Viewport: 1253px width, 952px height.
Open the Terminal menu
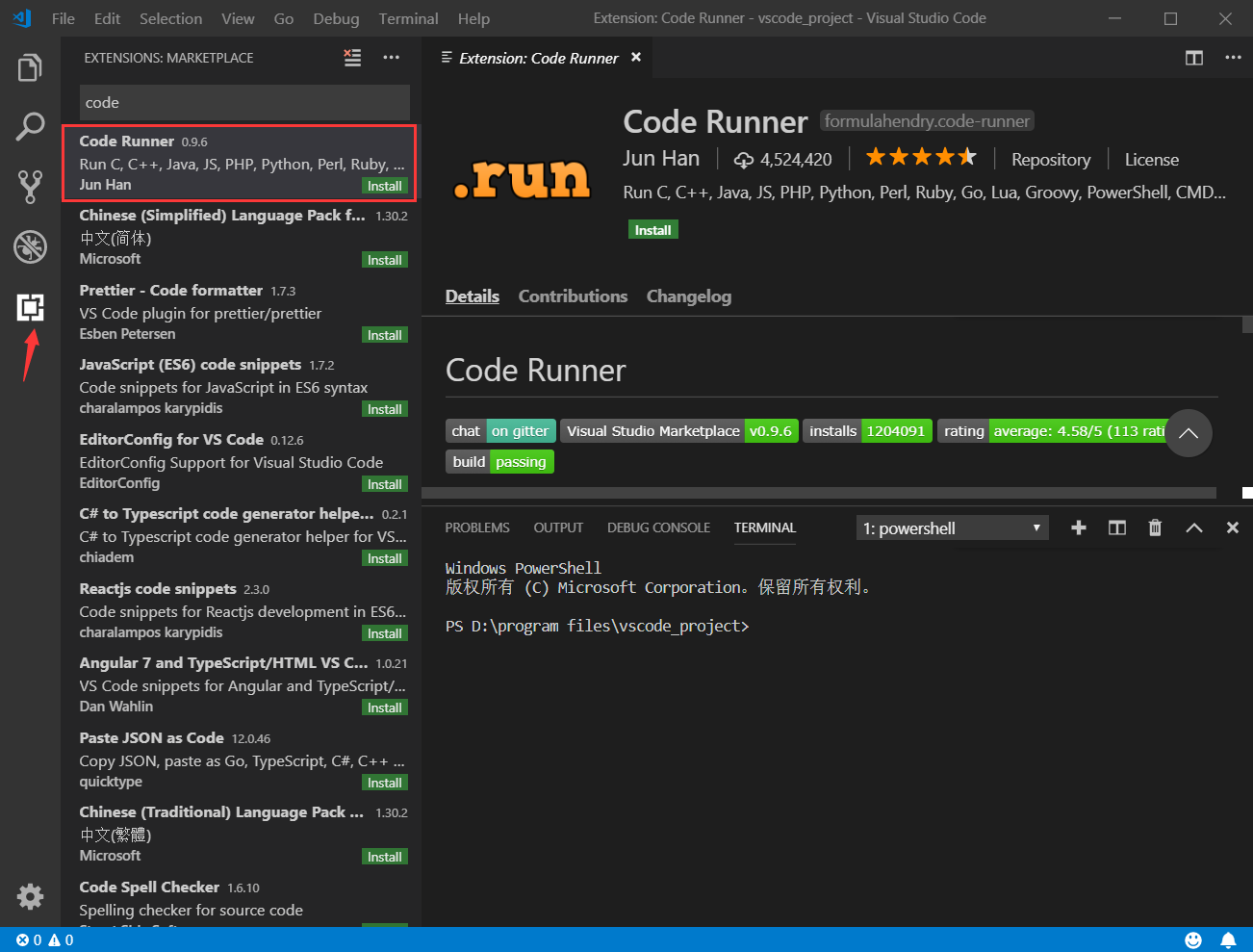pyautogui.click(x=408, y=18)
